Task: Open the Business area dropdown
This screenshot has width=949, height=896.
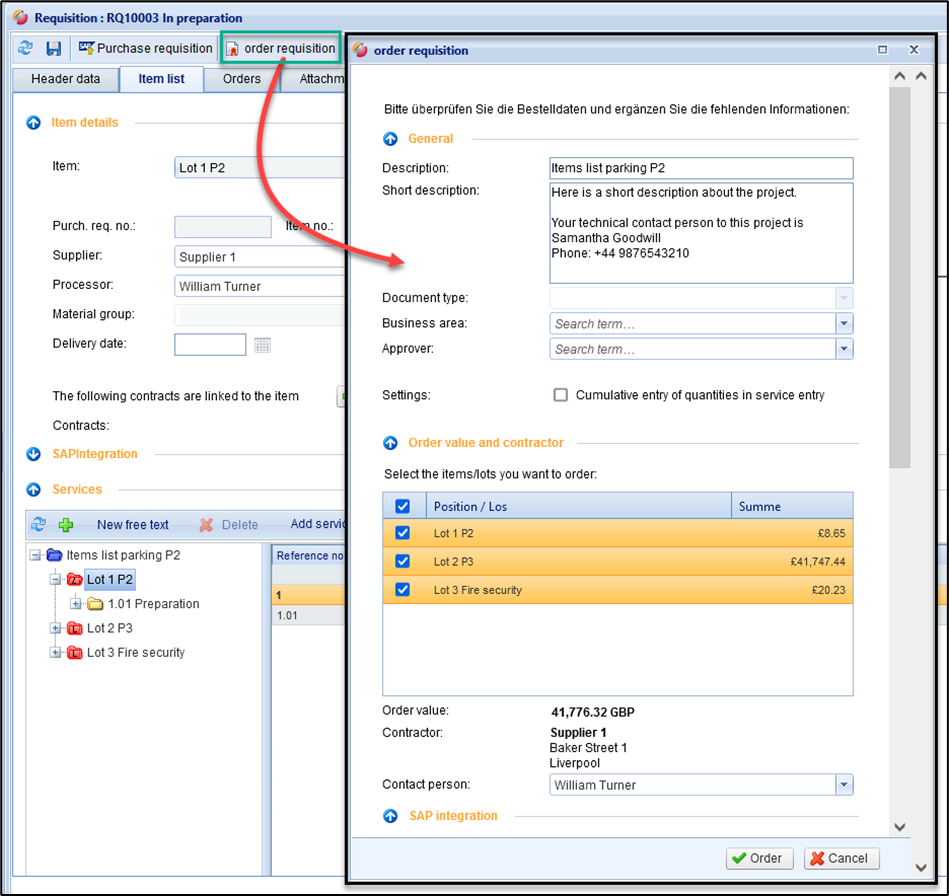Action: pyautogui.click(x=844, y=324)
